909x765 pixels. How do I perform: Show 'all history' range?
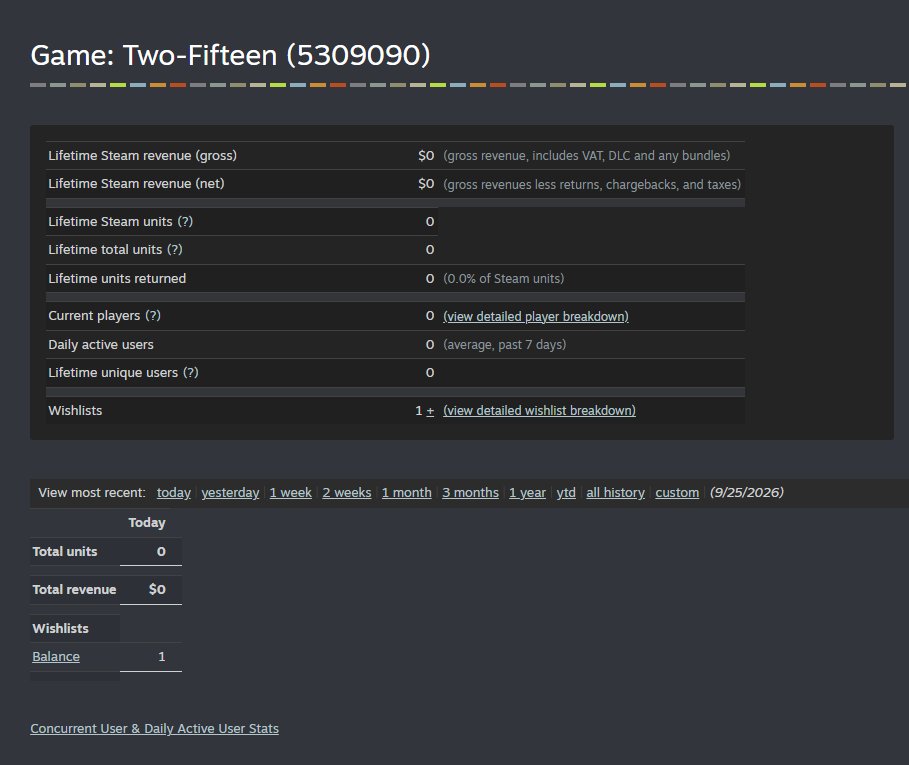[615, 493]
